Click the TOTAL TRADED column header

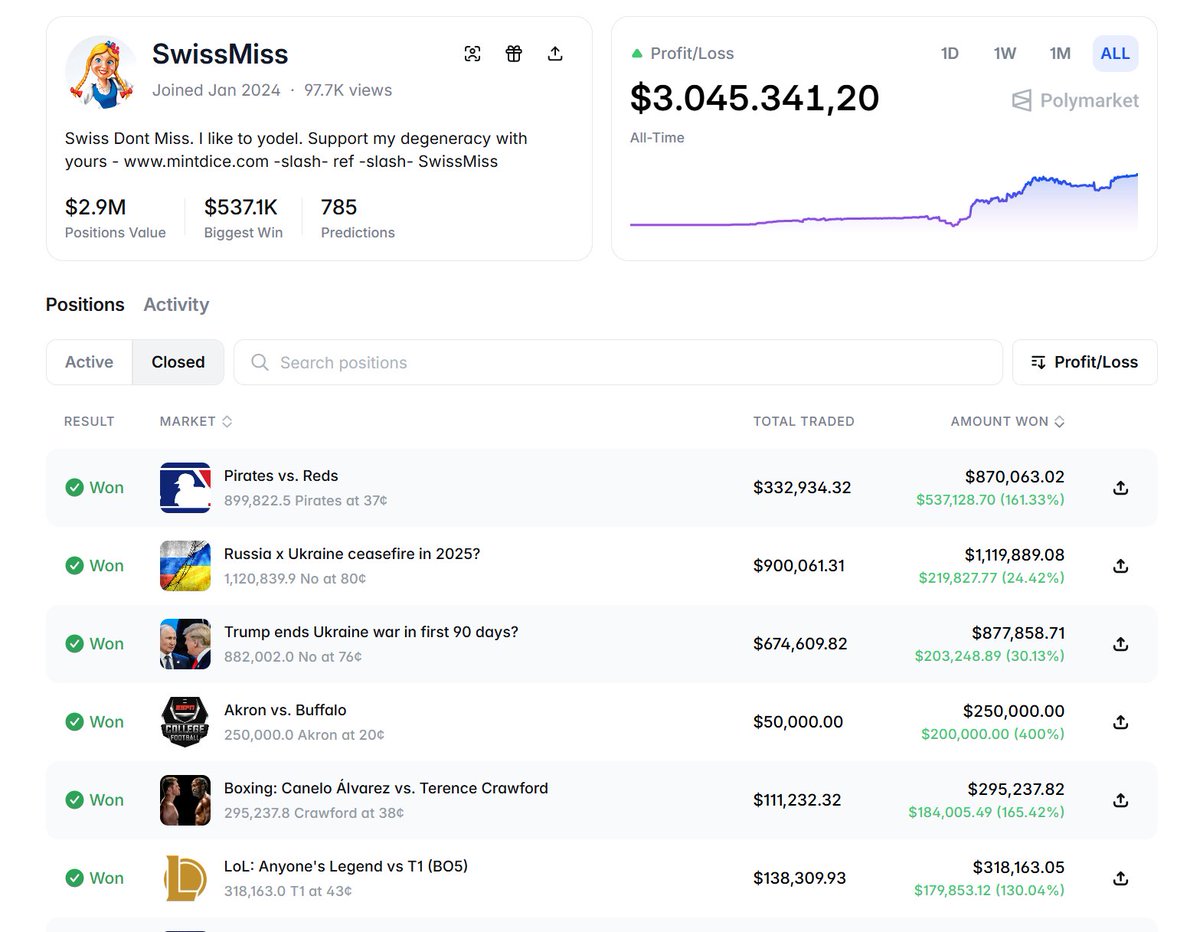[x=804, y=421]
